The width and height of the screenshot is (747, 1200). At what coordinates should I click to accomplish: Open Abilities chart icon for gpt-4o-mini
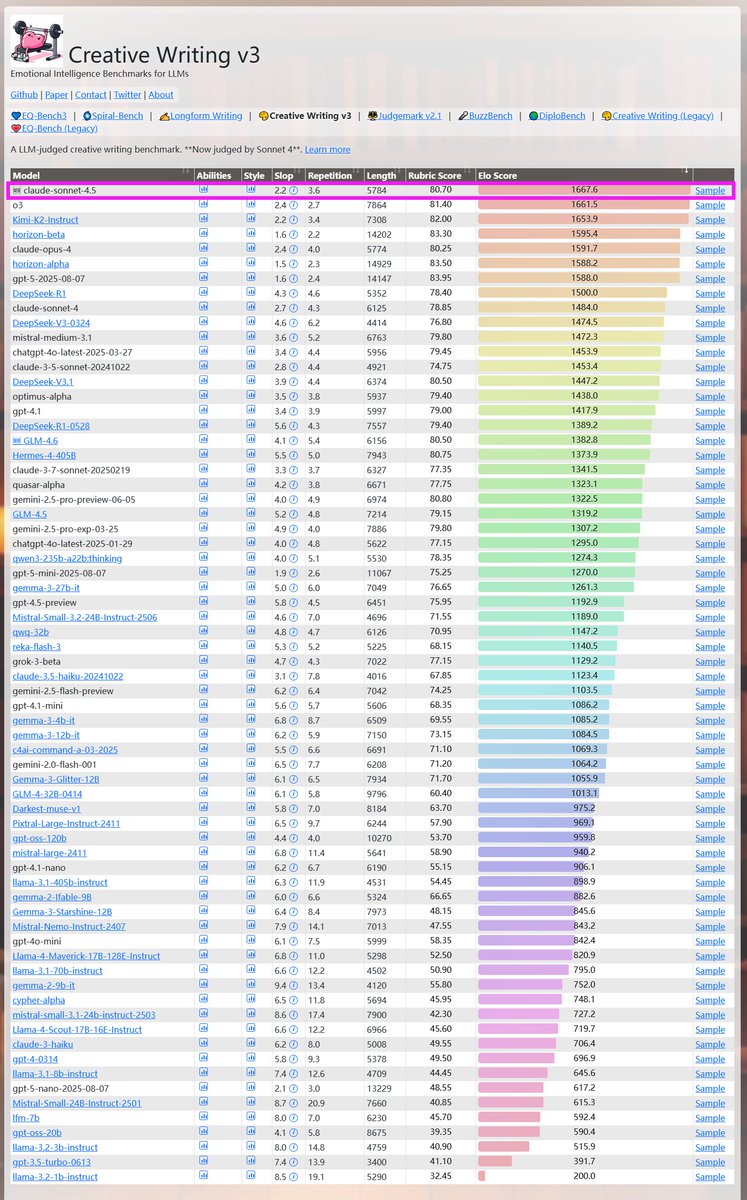pyautogui.click(x=204, y=941)
